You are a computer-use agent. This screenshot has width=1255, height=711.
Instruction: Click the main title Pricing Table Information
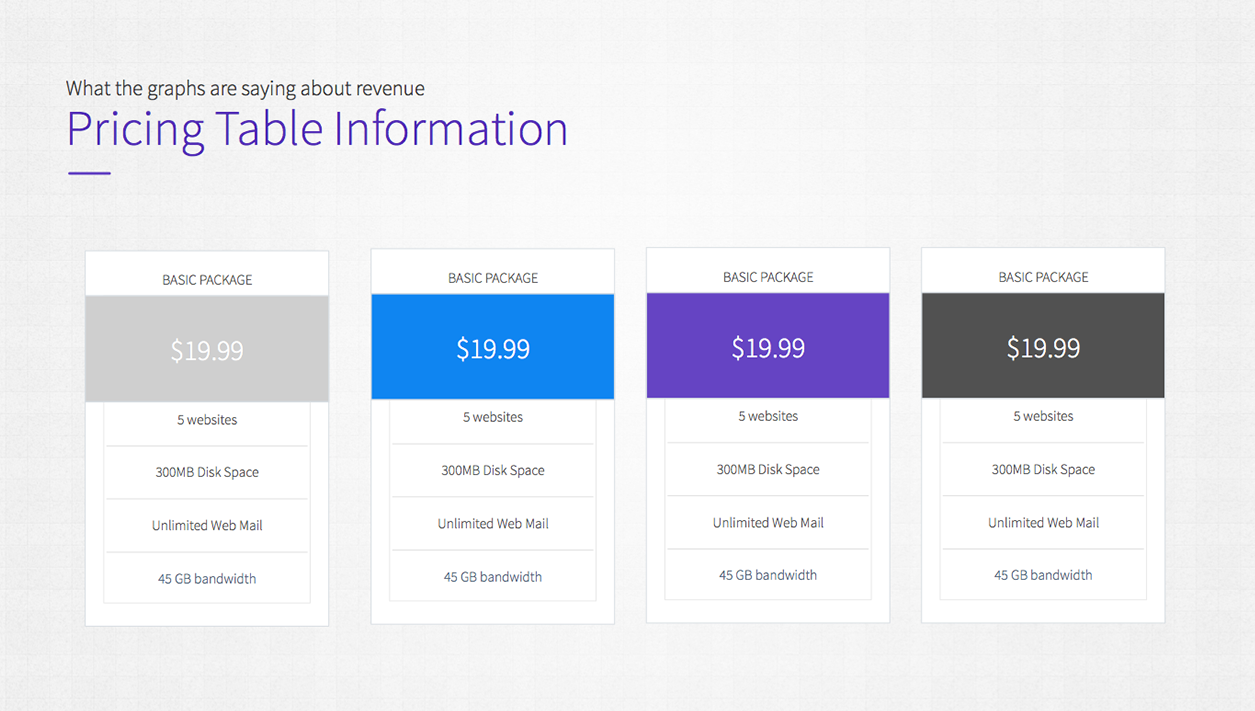(316, 129)
